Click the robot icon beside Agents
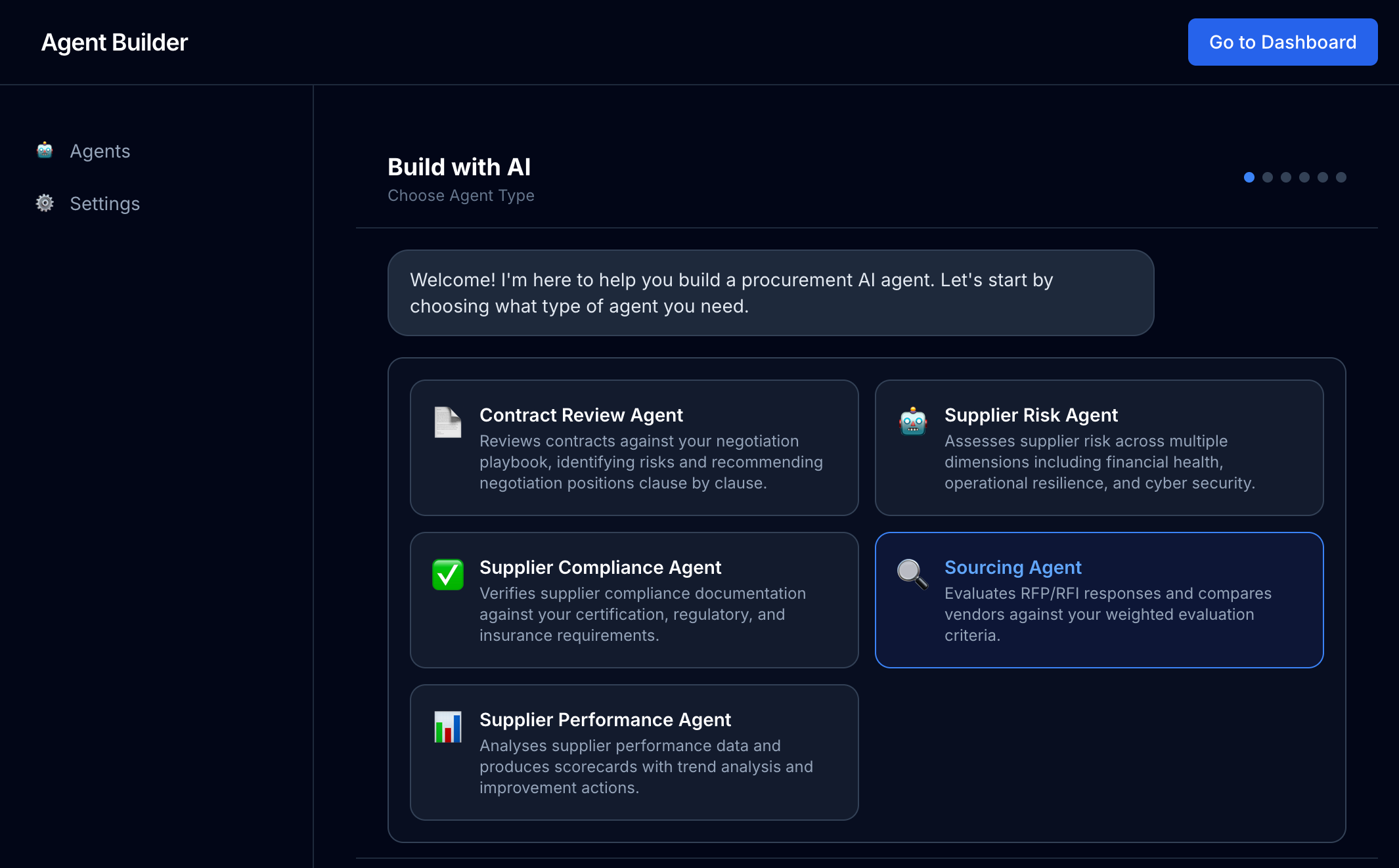This screenshot has height=868, width=1399. pos(45,150)
